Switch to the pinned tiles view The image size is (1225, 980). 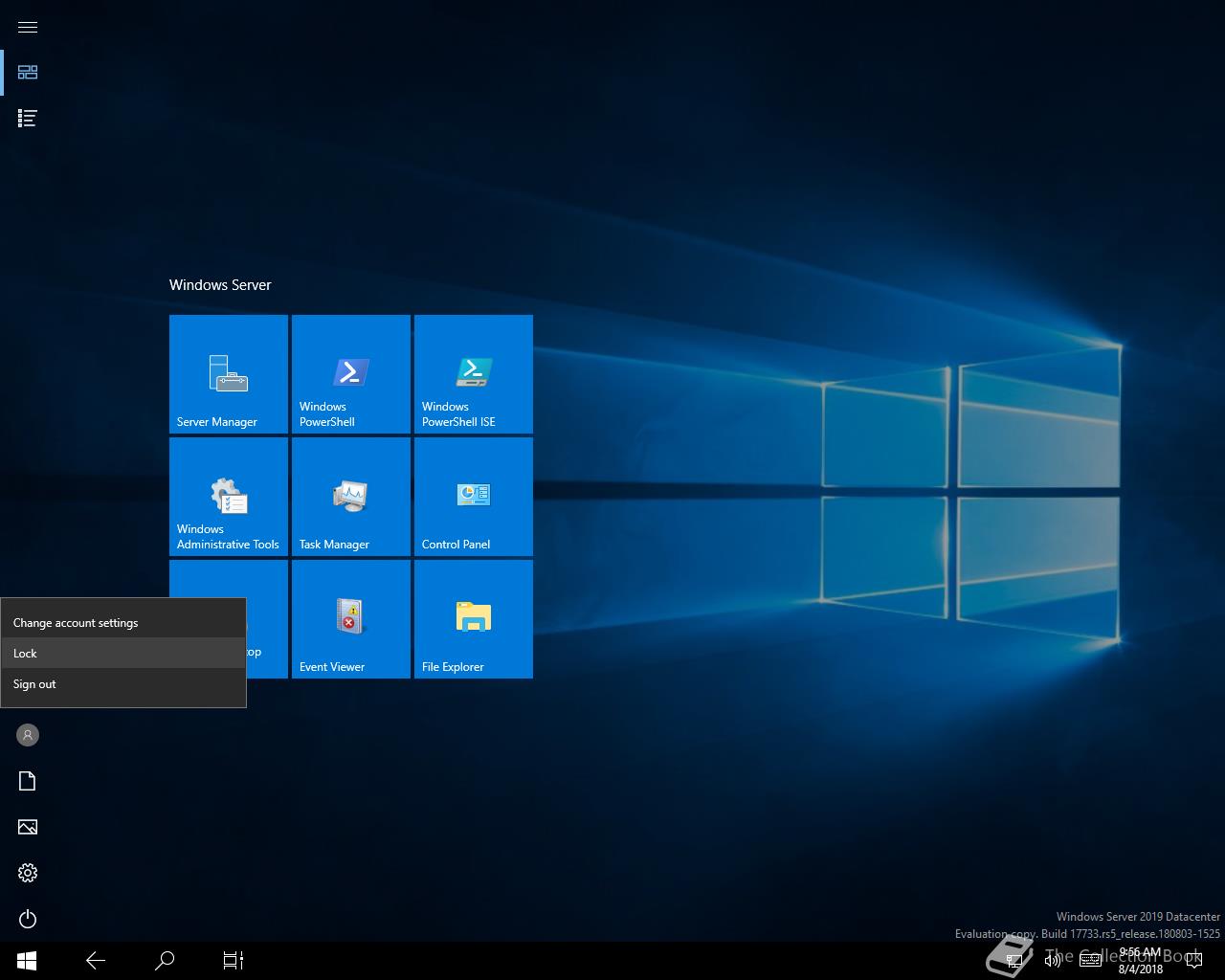28,73
